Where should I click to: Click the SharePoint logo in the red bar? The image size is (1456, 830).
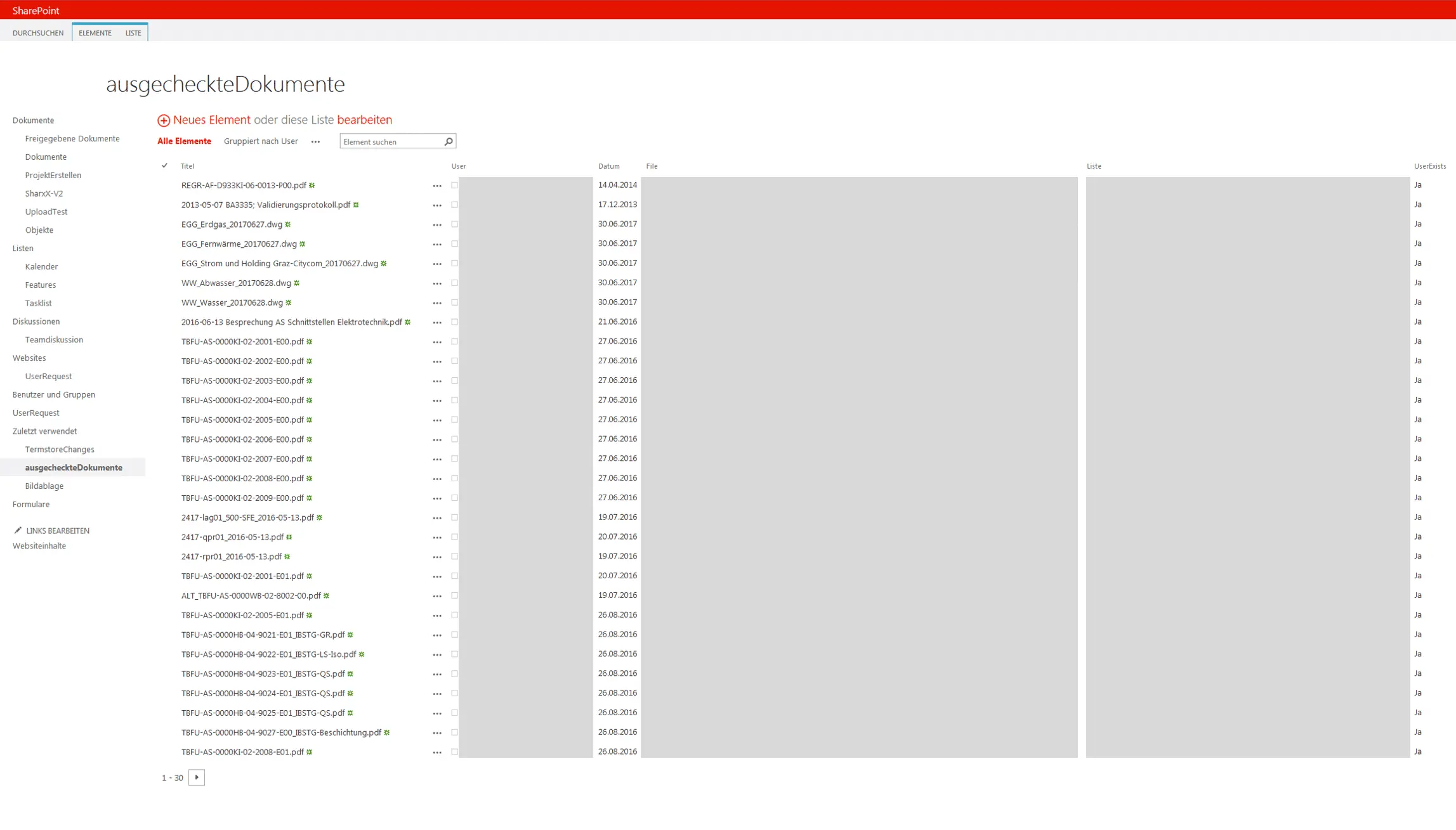(35, 10)
